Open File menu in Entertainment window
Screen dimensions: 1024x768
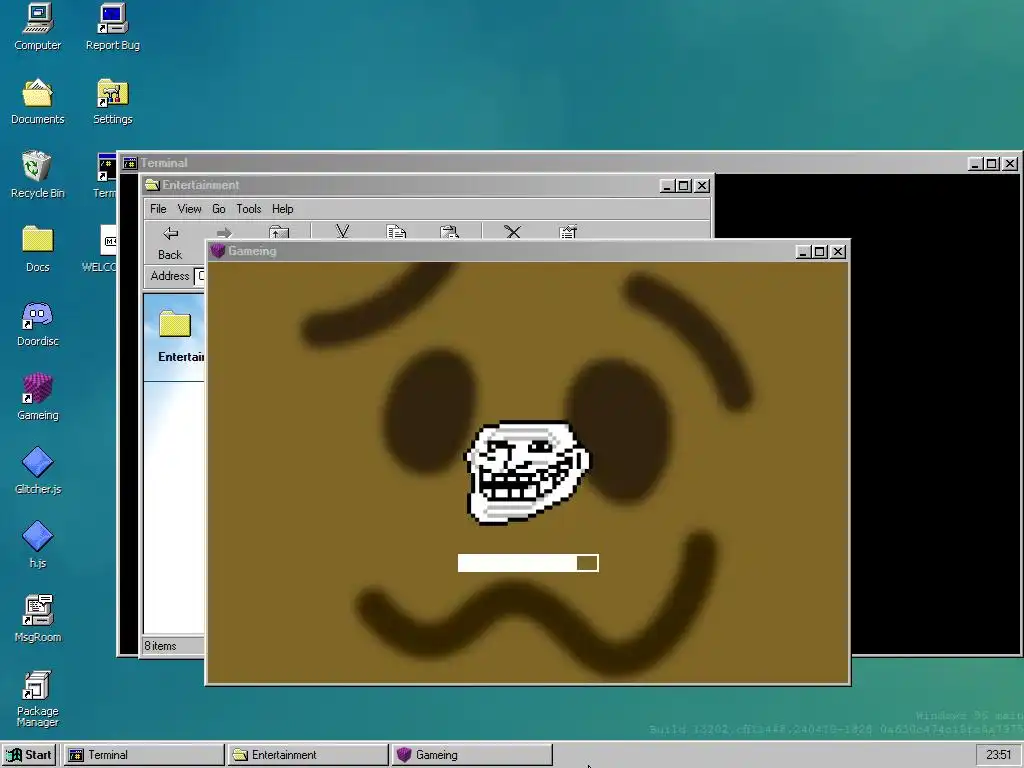158,209
